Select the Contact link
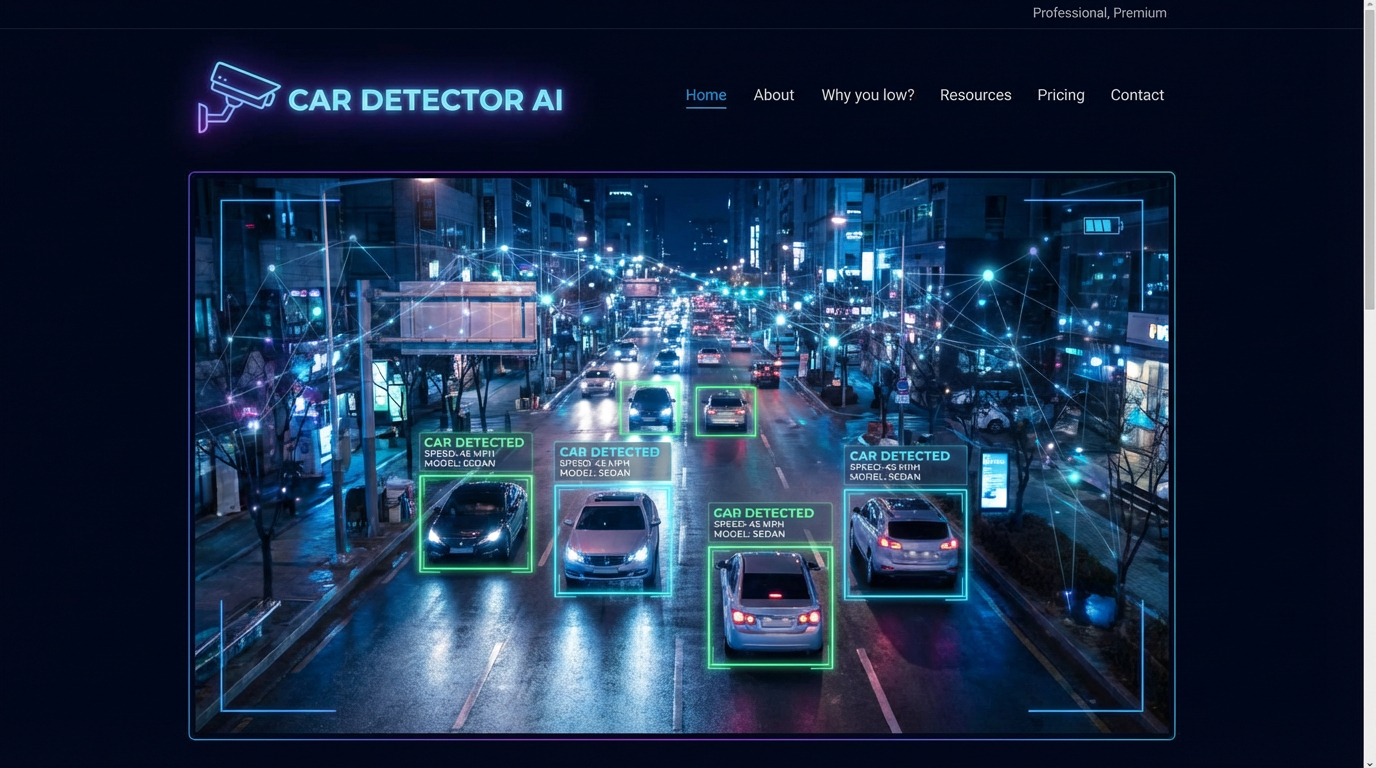The image size is (1376, 768). 1137,95
